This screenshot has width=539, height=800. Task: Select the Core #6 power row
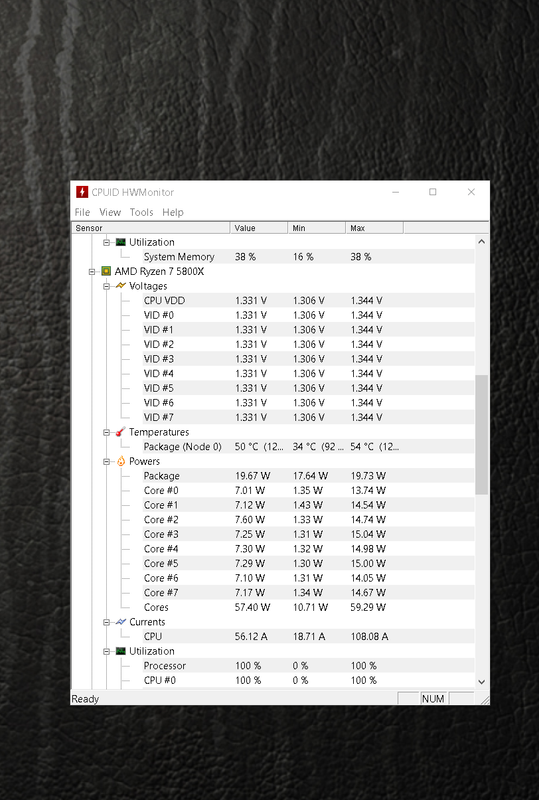click(x=308, y=579)
